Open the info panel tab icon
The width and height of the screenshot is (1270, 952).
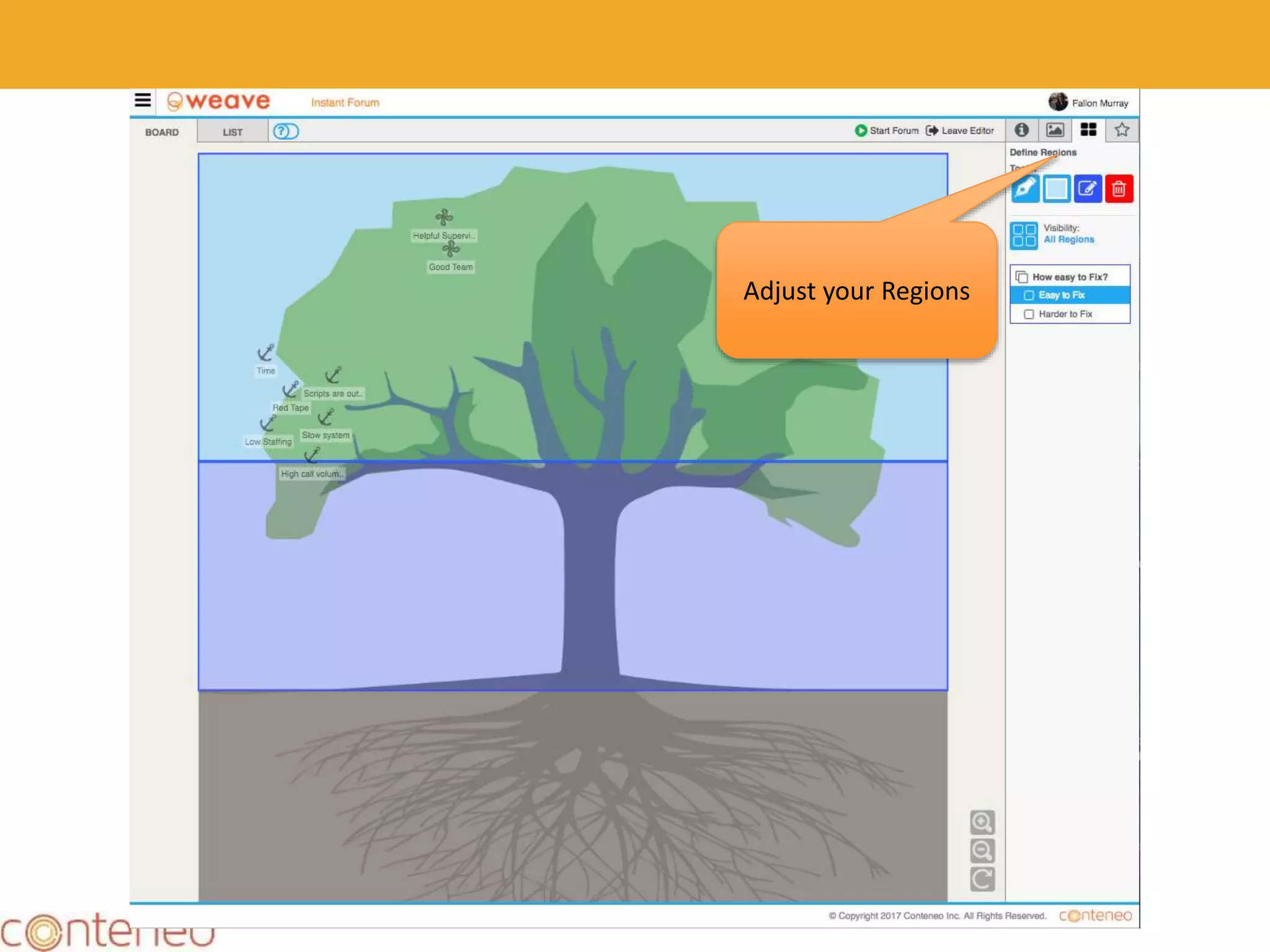(x=1022, y=130)
